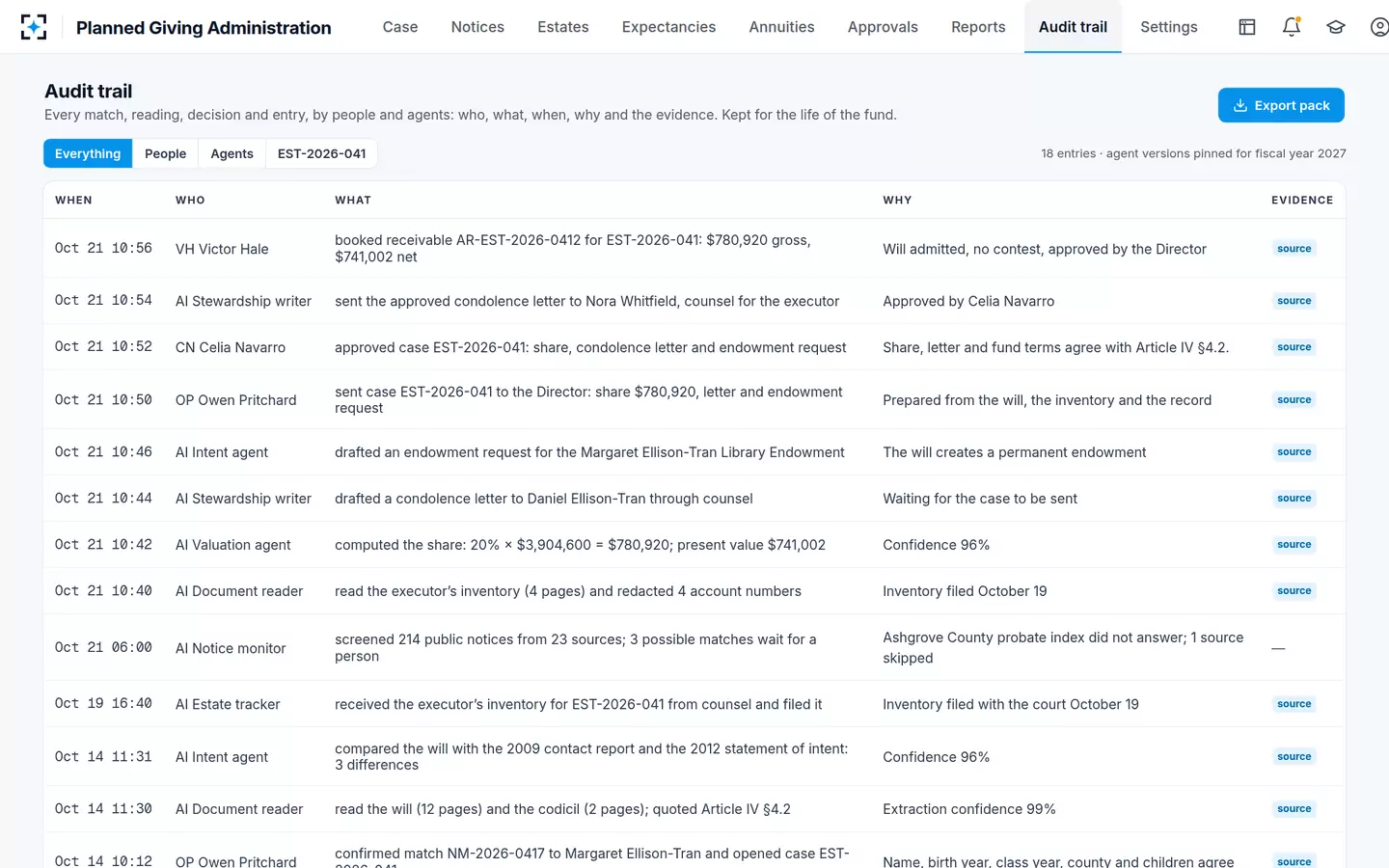1389x868 pixels.
Task: Click the '18 entries' agent versions note
Action: click(1193, 153)
